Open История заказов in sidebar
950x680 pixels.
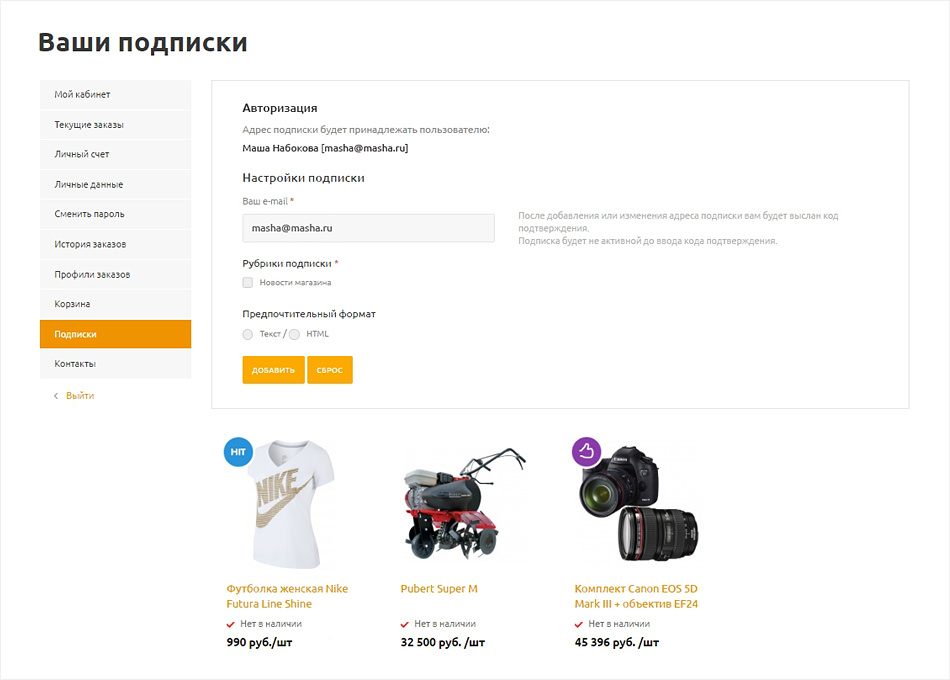(x=115, y=244)
